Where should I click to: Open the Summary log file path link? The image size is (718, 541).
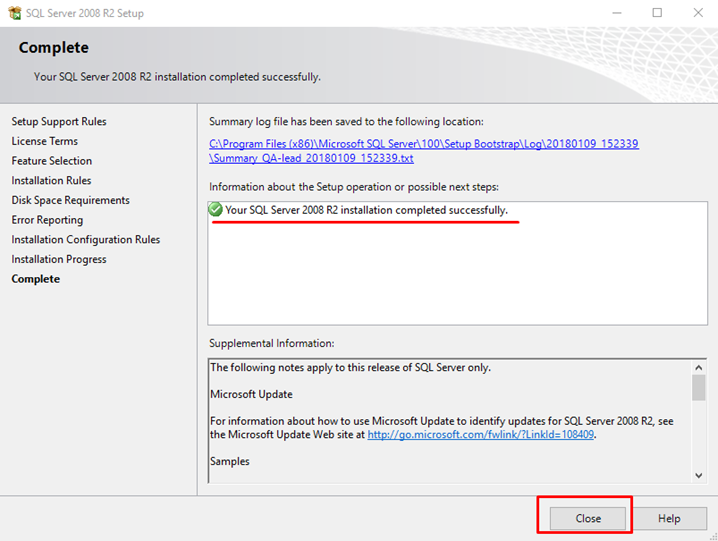point(424,151)
